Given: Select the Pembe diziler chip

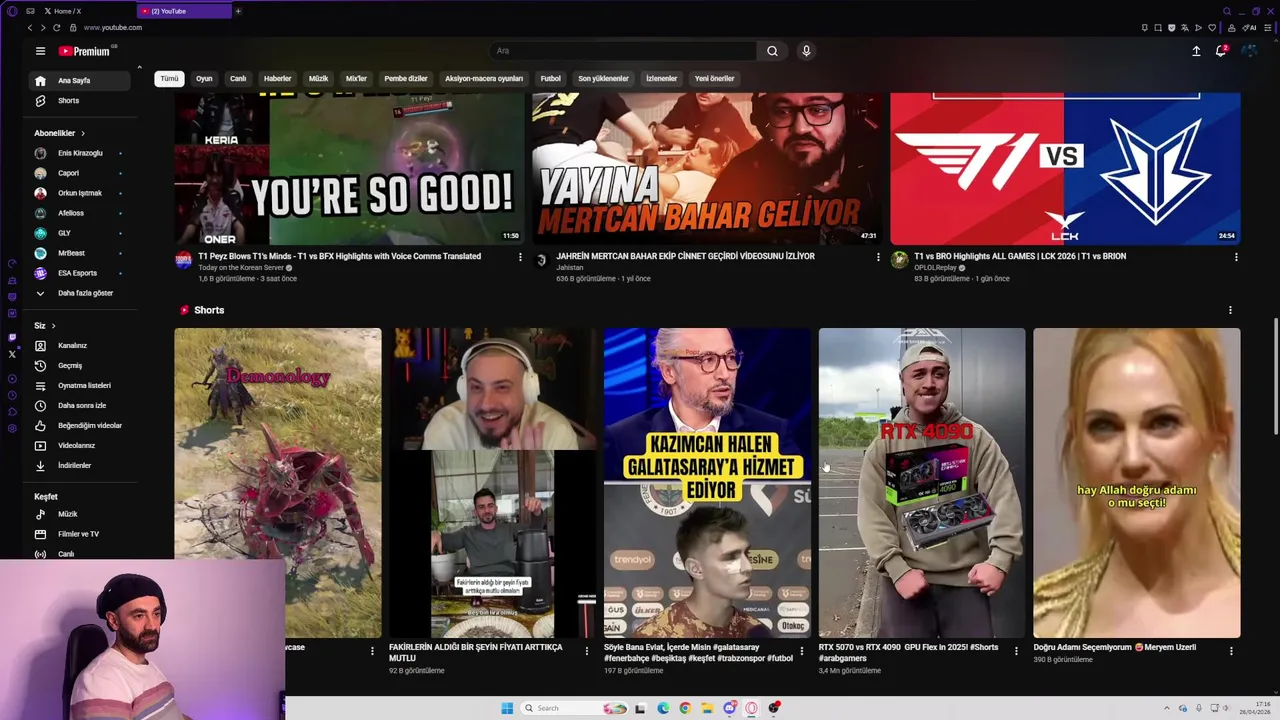Looking at the screenshot, I should pos(406,78).
